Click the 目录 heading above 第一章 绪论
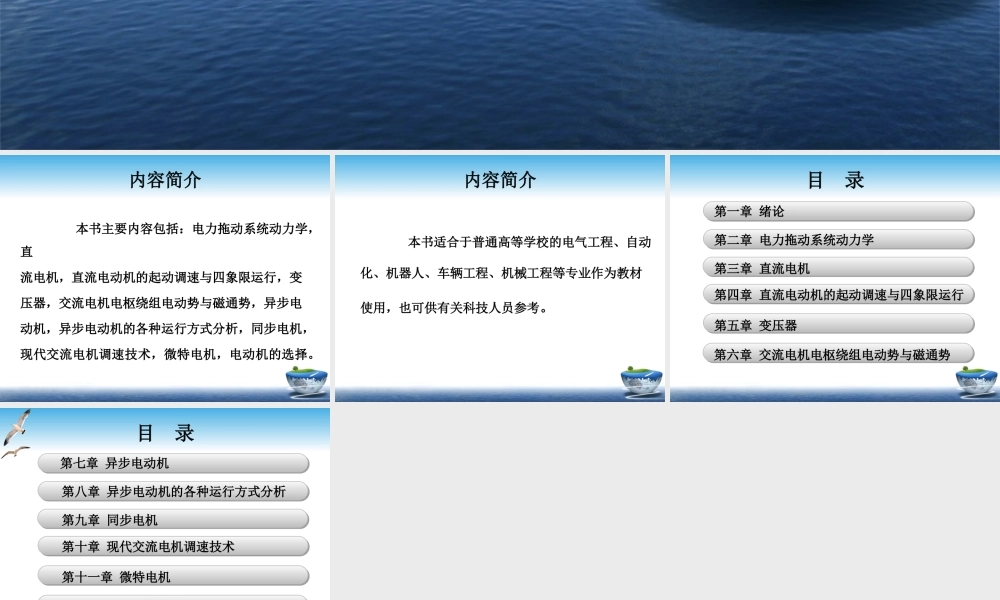This screenshot has width=1000, height=600. coord(835,180)
